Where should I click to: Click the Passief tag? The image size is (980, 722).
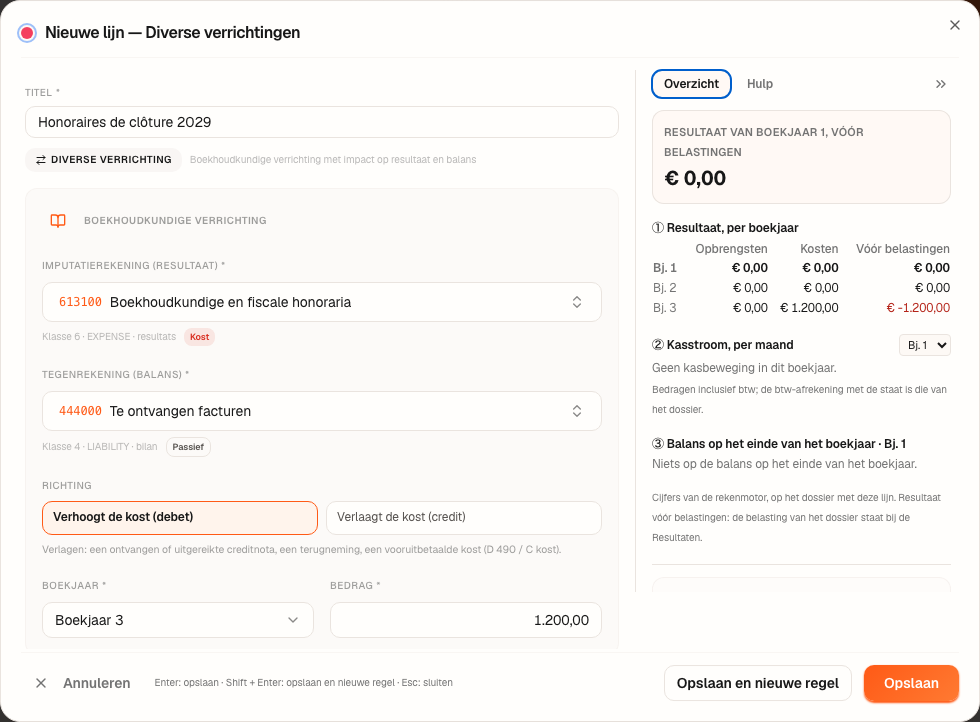tap(188, 447)
